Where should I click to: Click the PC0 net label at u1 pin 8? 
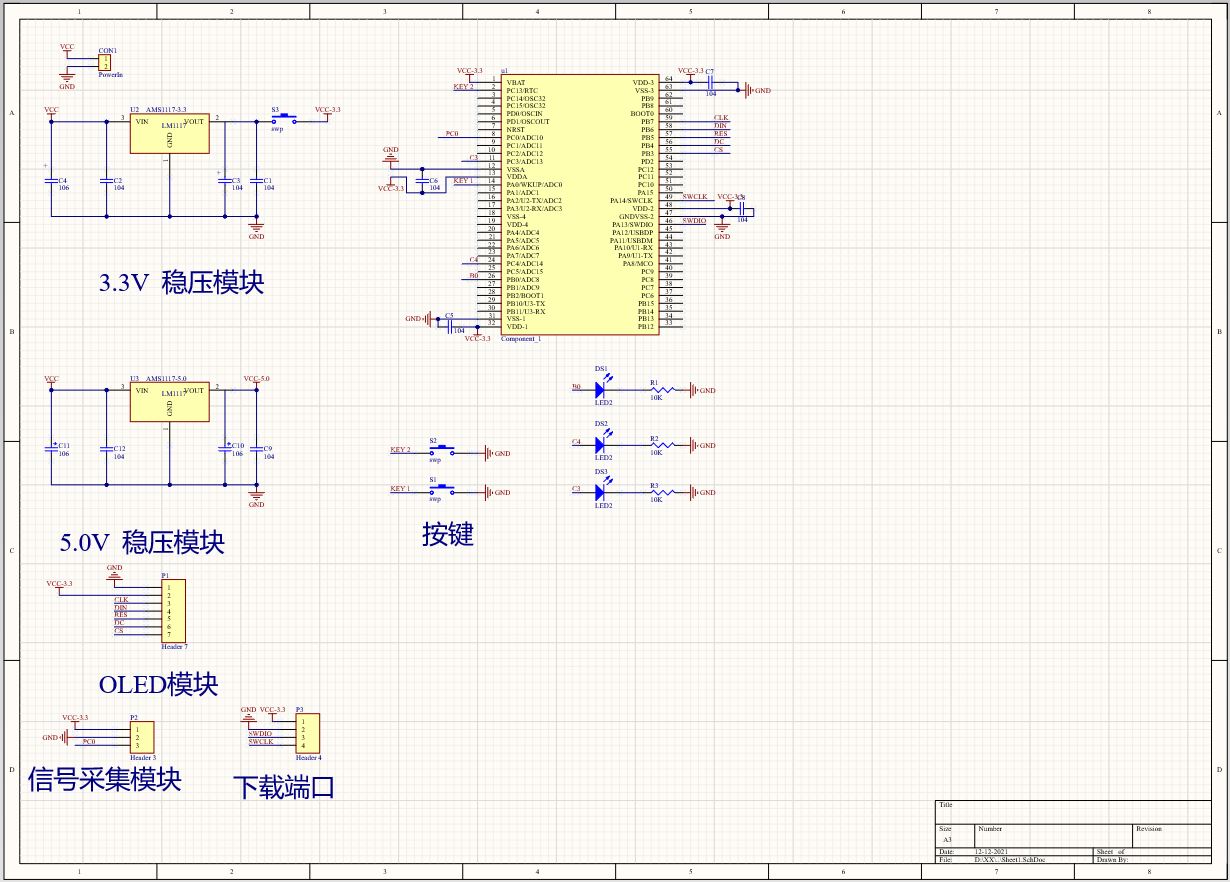pos(452,133)
